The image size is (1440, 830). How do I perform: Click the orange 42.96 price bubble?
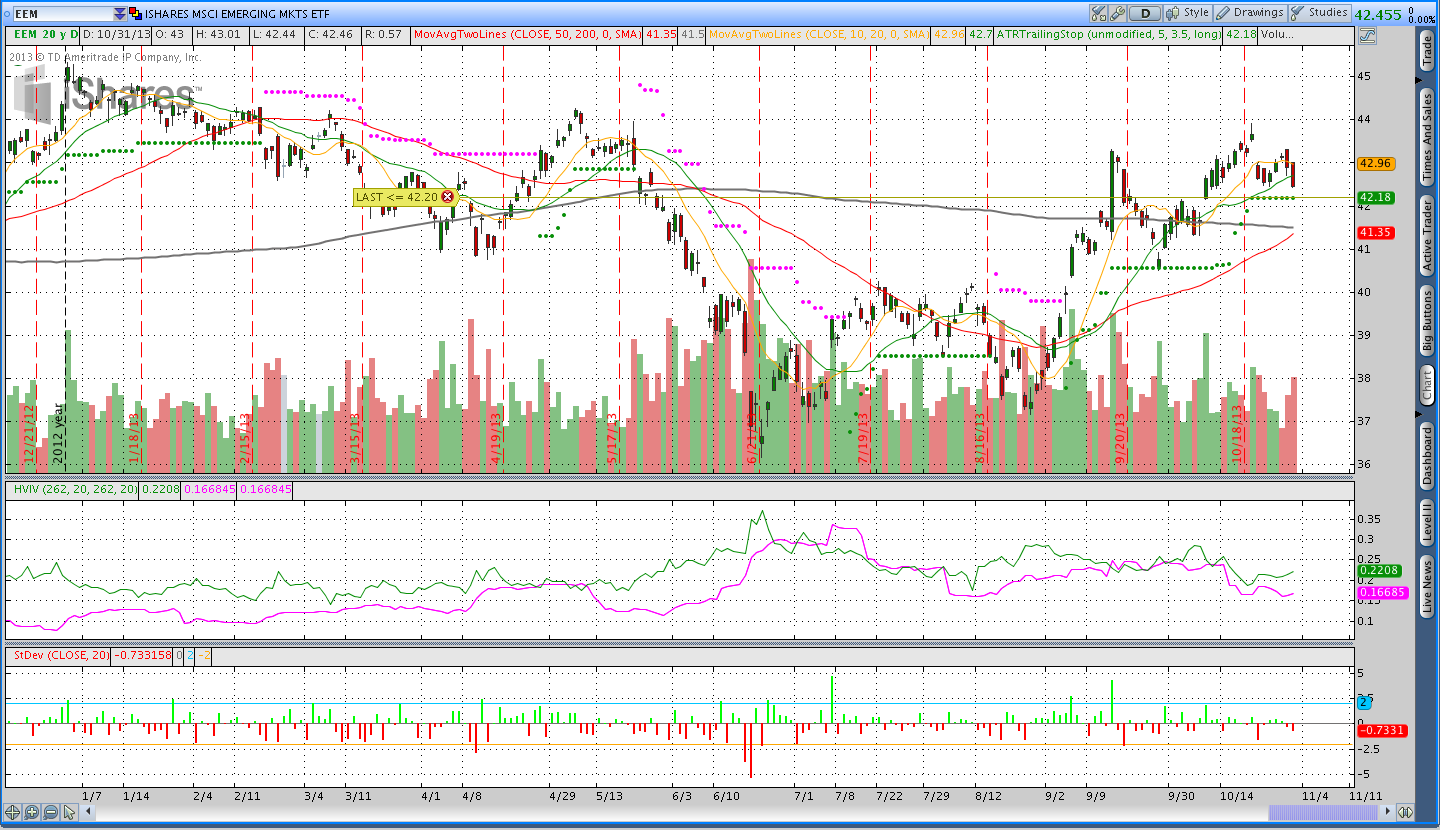coord(1376,163)
